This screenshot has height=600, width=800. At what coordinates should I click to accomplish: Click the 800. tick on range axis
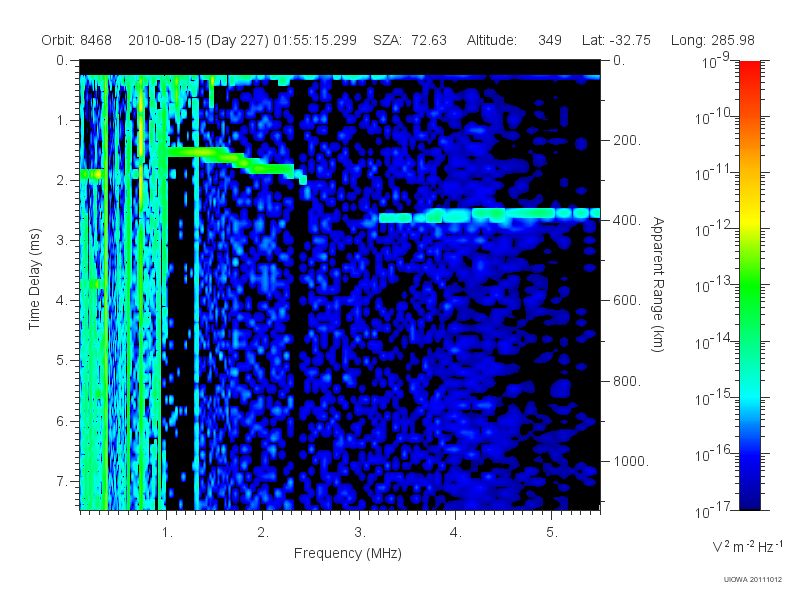click(x=627, y=381)
